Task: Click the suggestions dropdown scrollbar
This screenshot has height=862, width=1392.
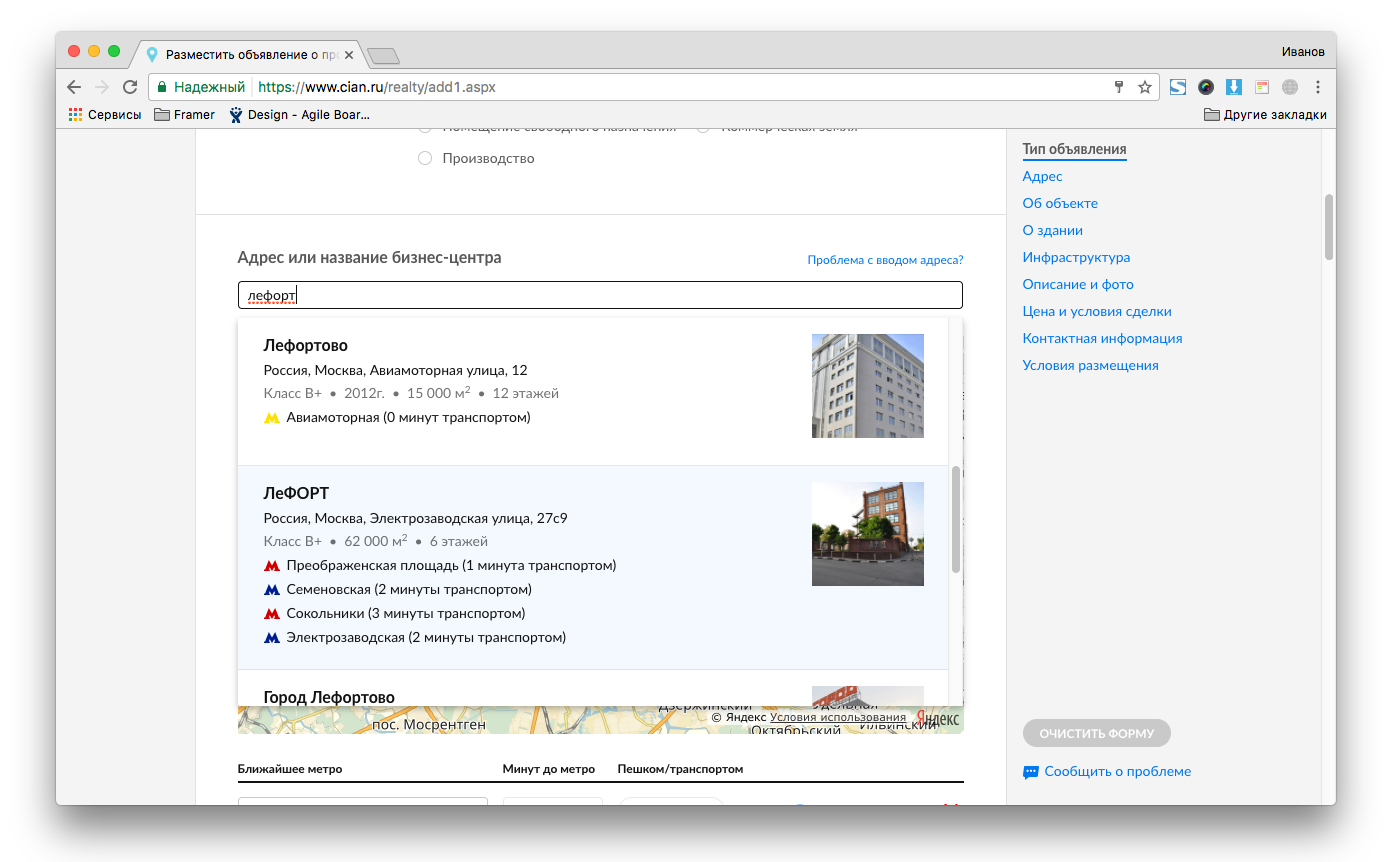Action: click(956, 520)
